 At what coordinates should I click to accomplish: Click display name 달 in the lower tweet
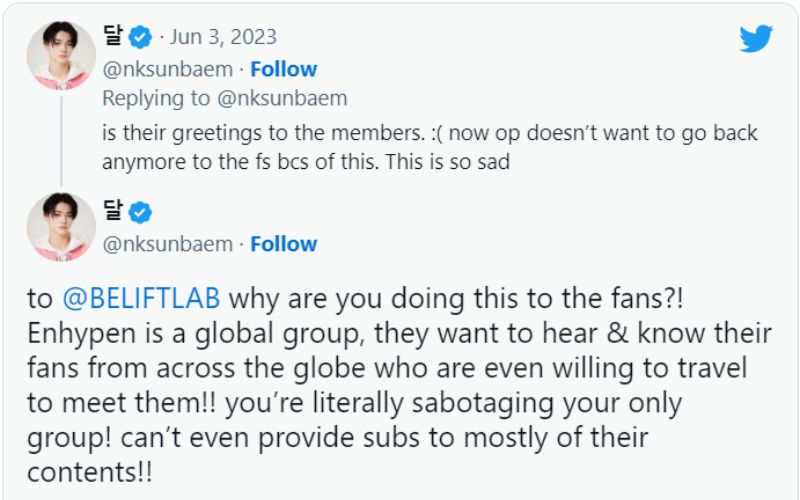click(113, 213)
